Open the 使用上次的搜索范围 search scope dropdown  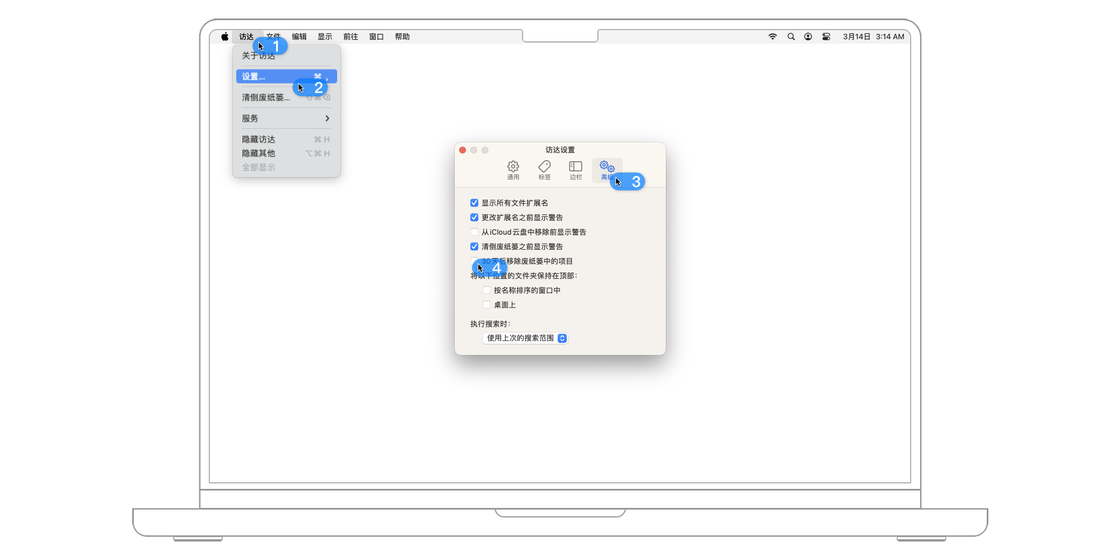(525, 338)
